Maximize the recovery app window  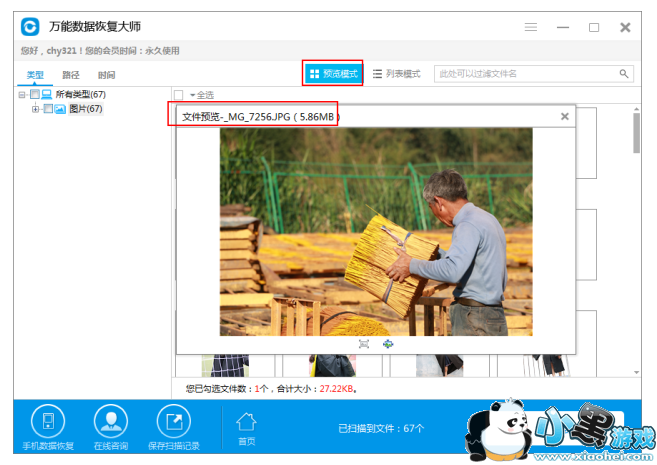tap(594, 27)
